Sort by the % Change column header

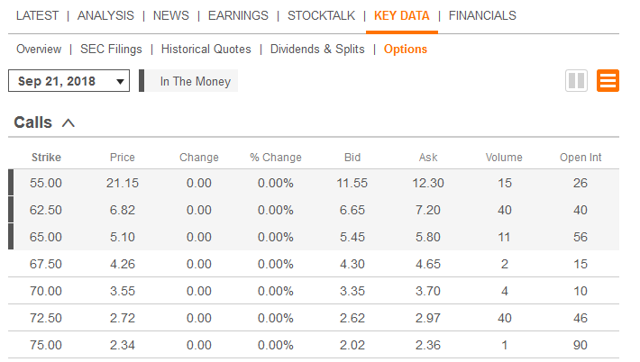click(276, 157)
